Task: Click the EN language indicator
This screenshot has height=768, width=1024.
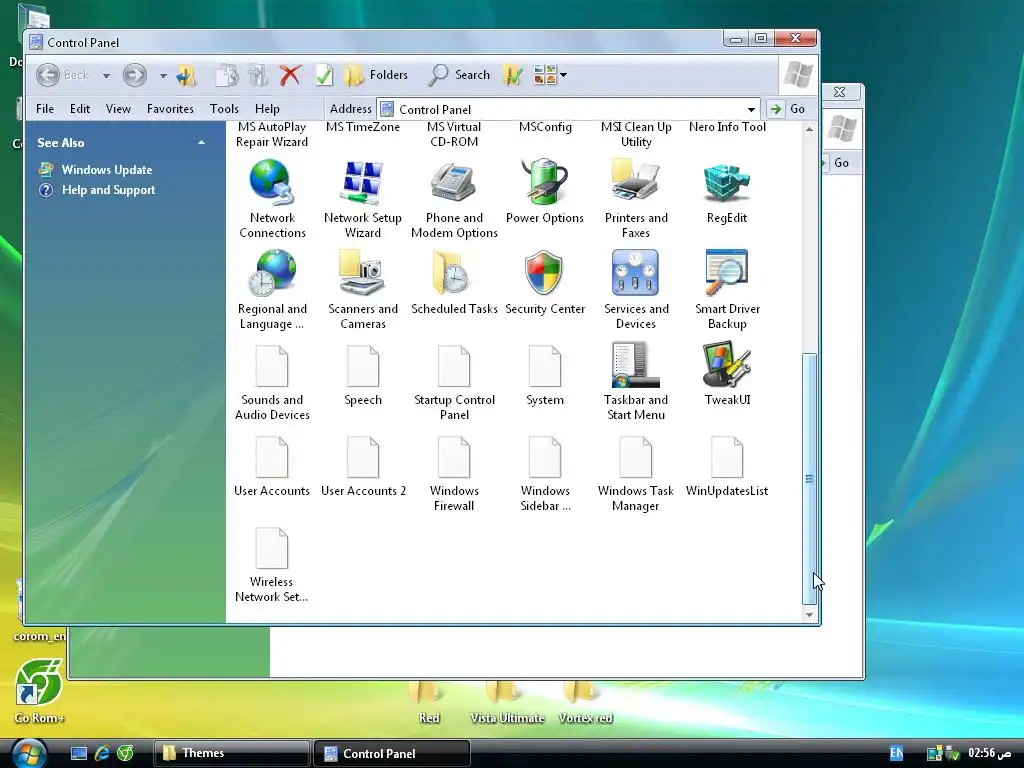Action: coord(897,753)
